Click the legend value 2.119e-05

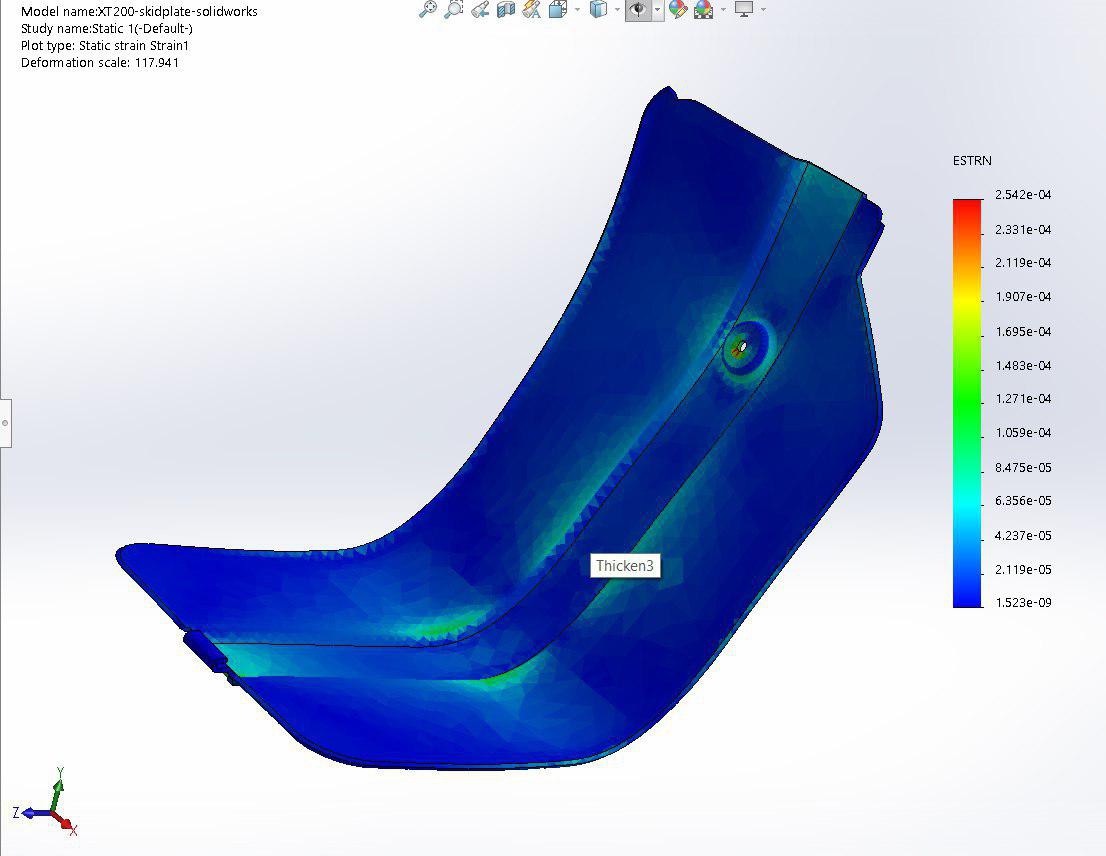(x=1023, y=569)
